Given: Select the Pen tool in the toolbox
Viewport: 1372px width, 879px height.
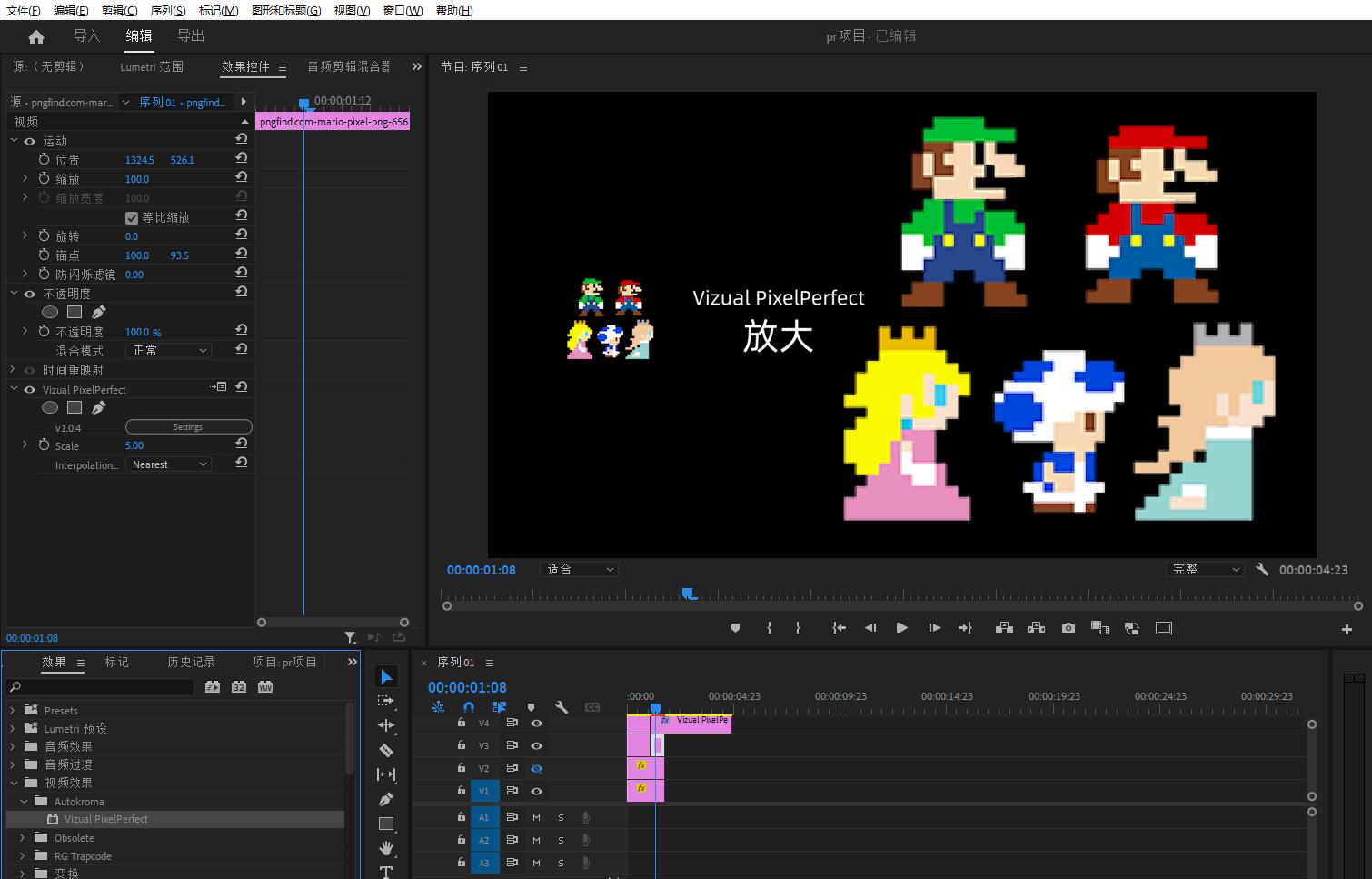Looking at the screenshot, I should (x=386, y=799).
